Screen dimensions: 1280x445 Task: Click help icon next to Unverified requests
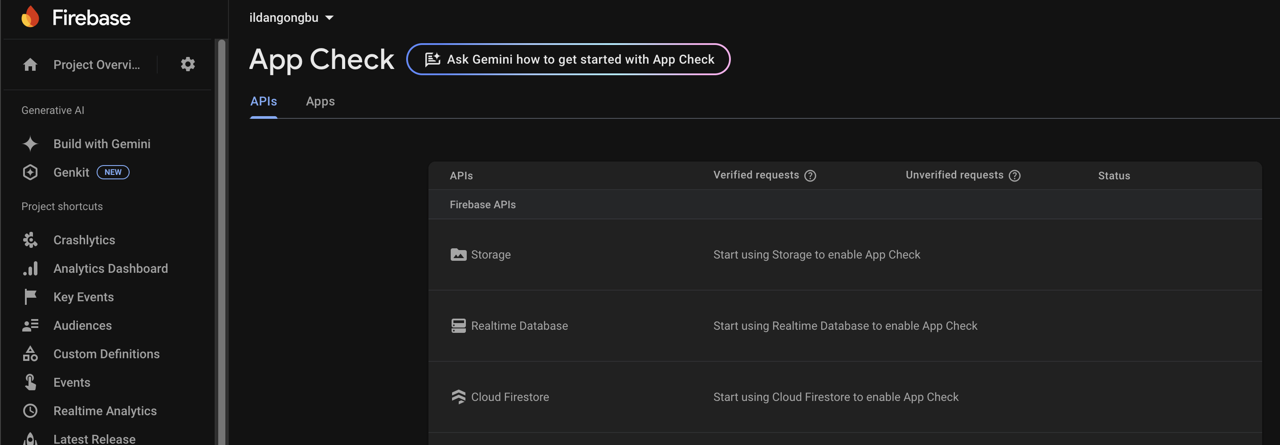(x=1014, y=176)
